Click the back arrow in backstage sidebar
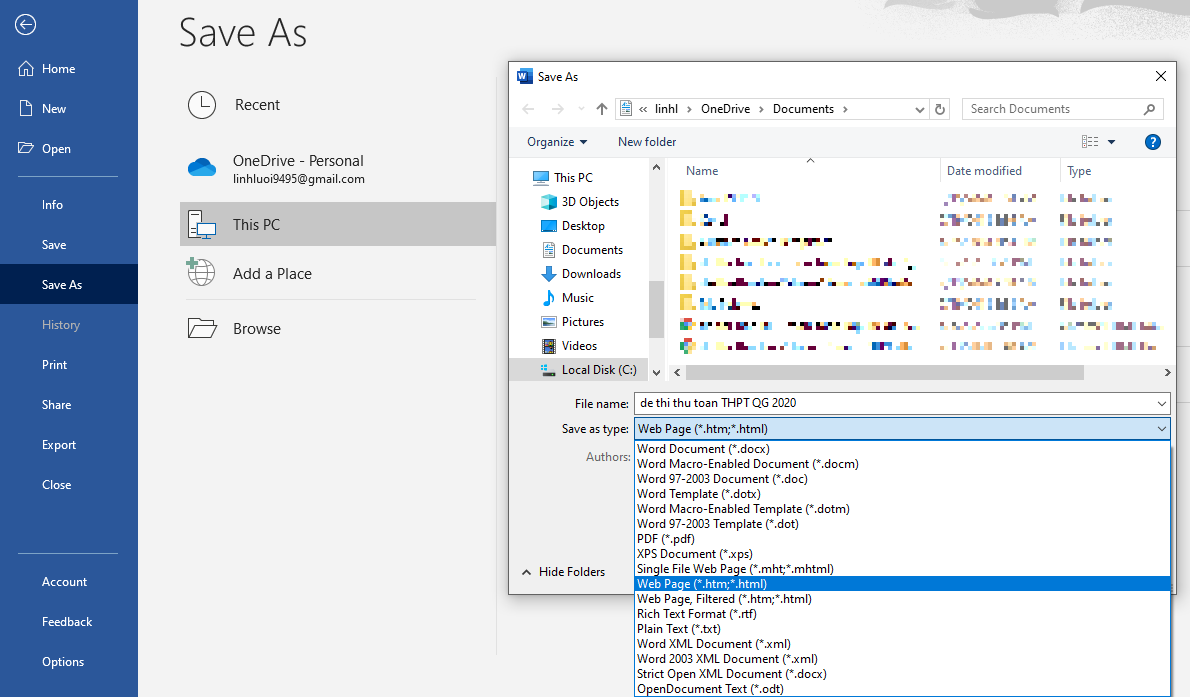 click(x=25, y=25)
